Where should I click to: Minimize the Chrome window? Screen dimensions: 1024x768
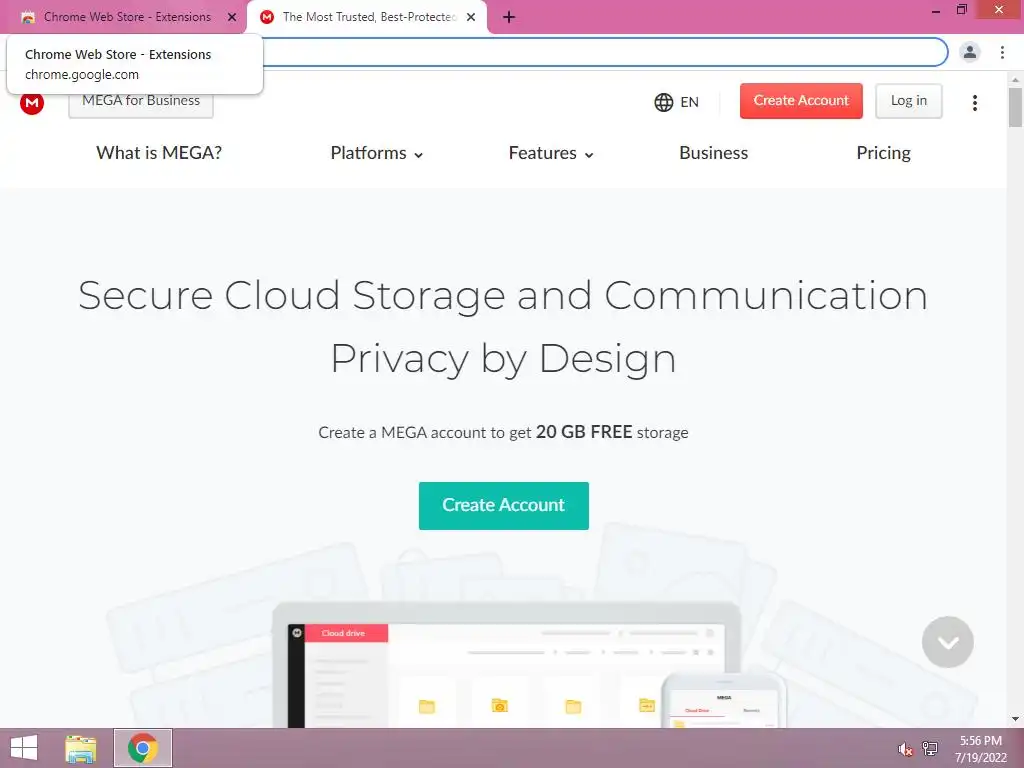point(936,10)
